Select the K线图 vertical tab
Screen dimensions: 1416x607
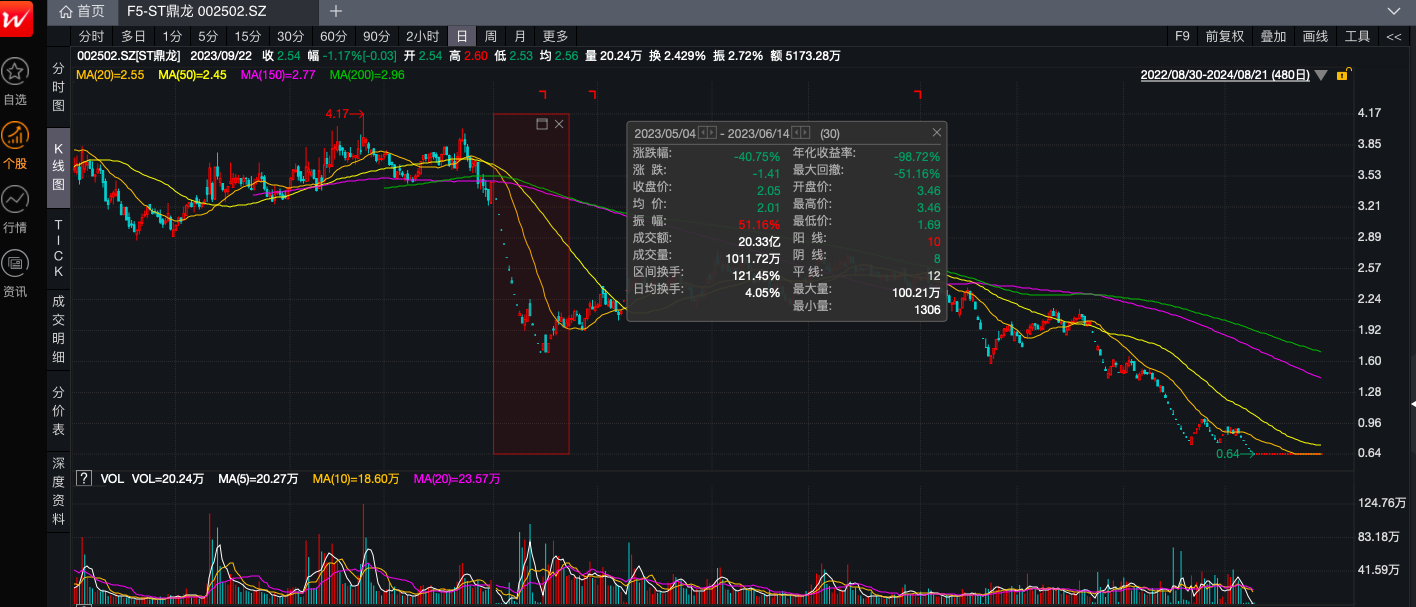tap(58, 169)
